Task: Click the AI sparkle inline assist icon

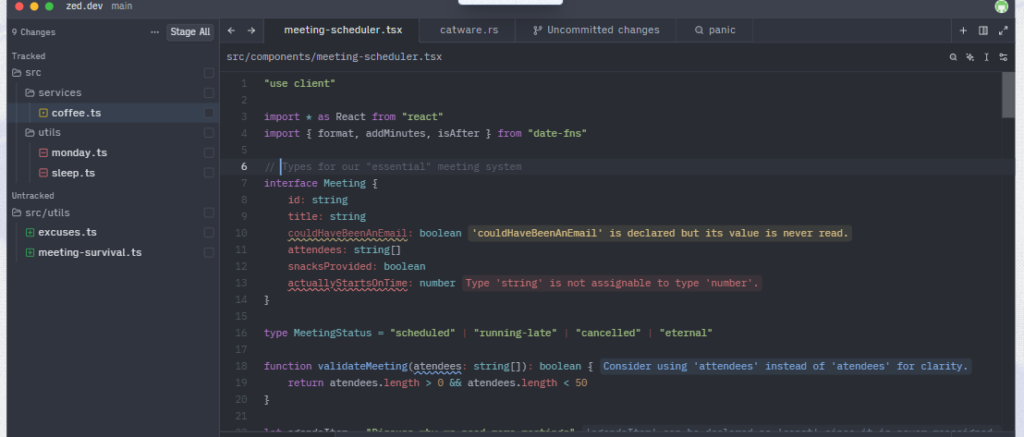Action: point(970,57)
